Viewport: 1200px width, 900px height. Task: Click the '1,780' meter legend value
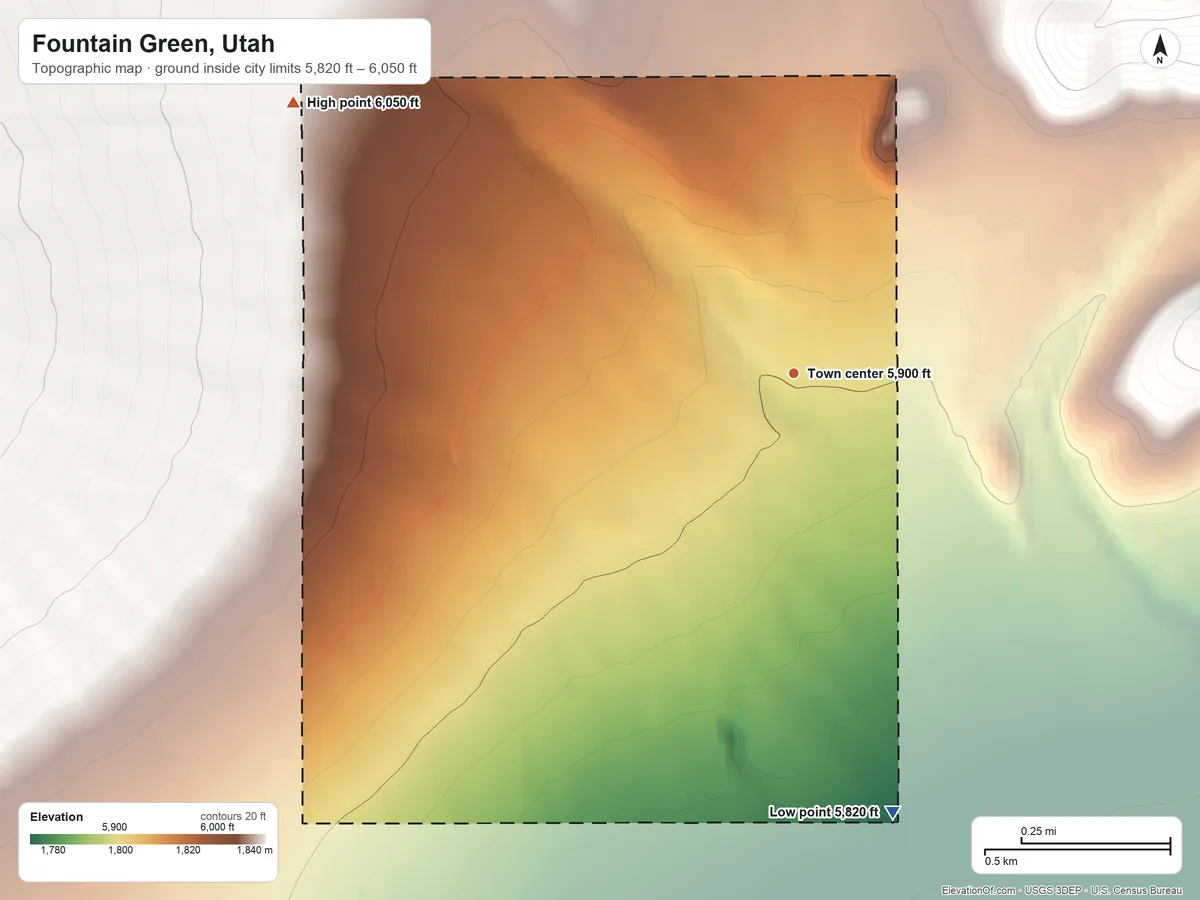52,851
